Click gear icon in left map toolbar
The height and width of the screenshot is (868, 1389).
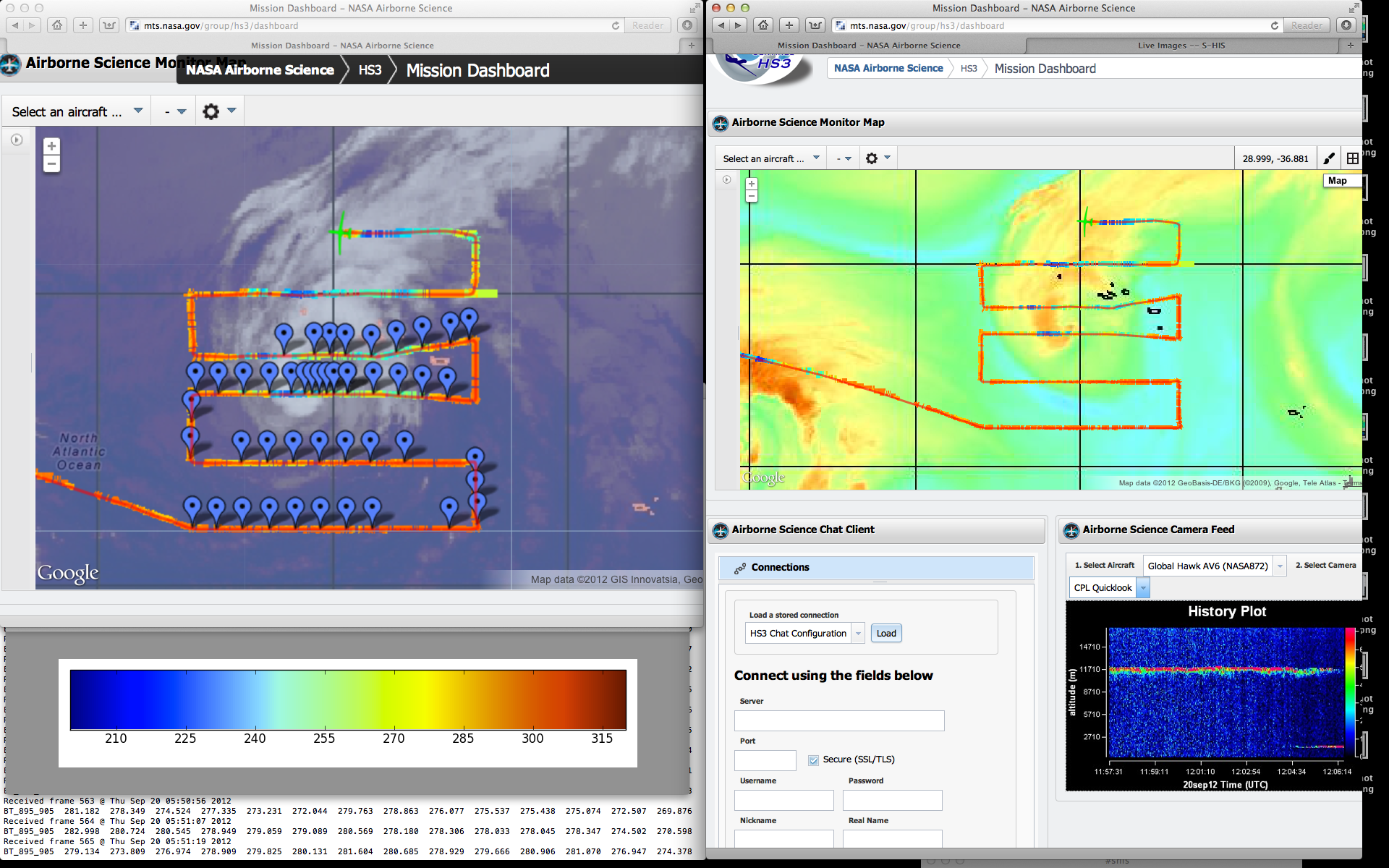tap(211, 111)
